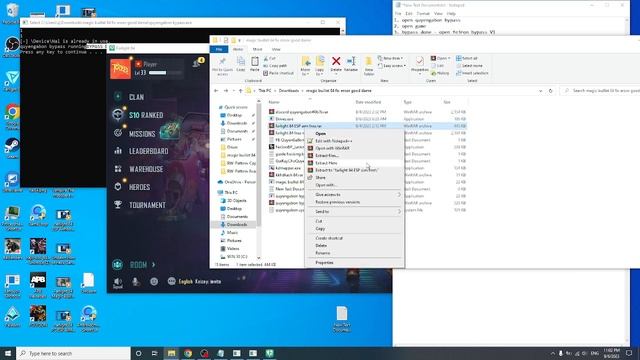
Task: Open the Easy access dropdown in the ribbon
Action: click(x=392, y=66)
